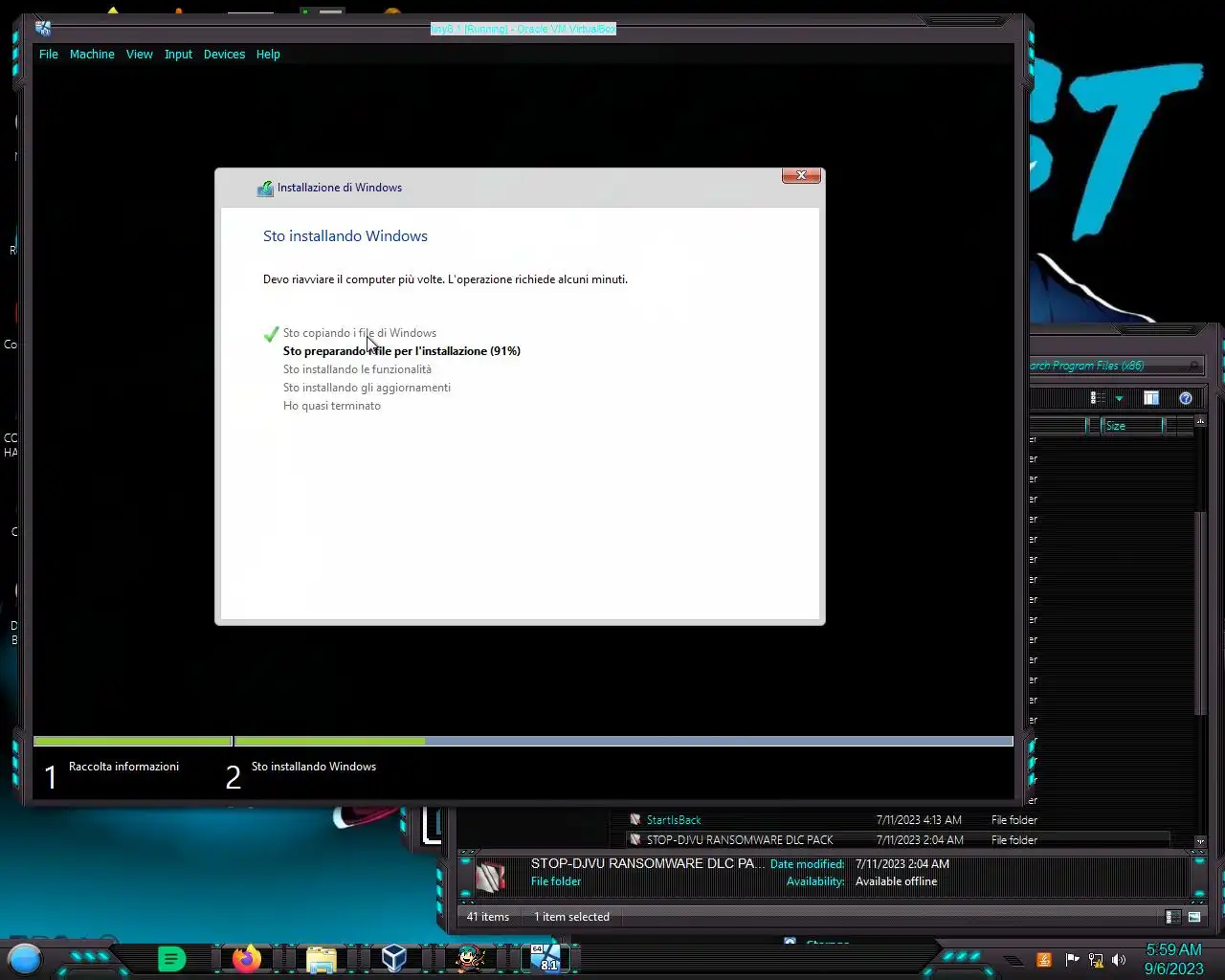Click the taskbar clock showing 5:59 AM
Viewport: 1225px width, 980px height.
(1173, 959)
